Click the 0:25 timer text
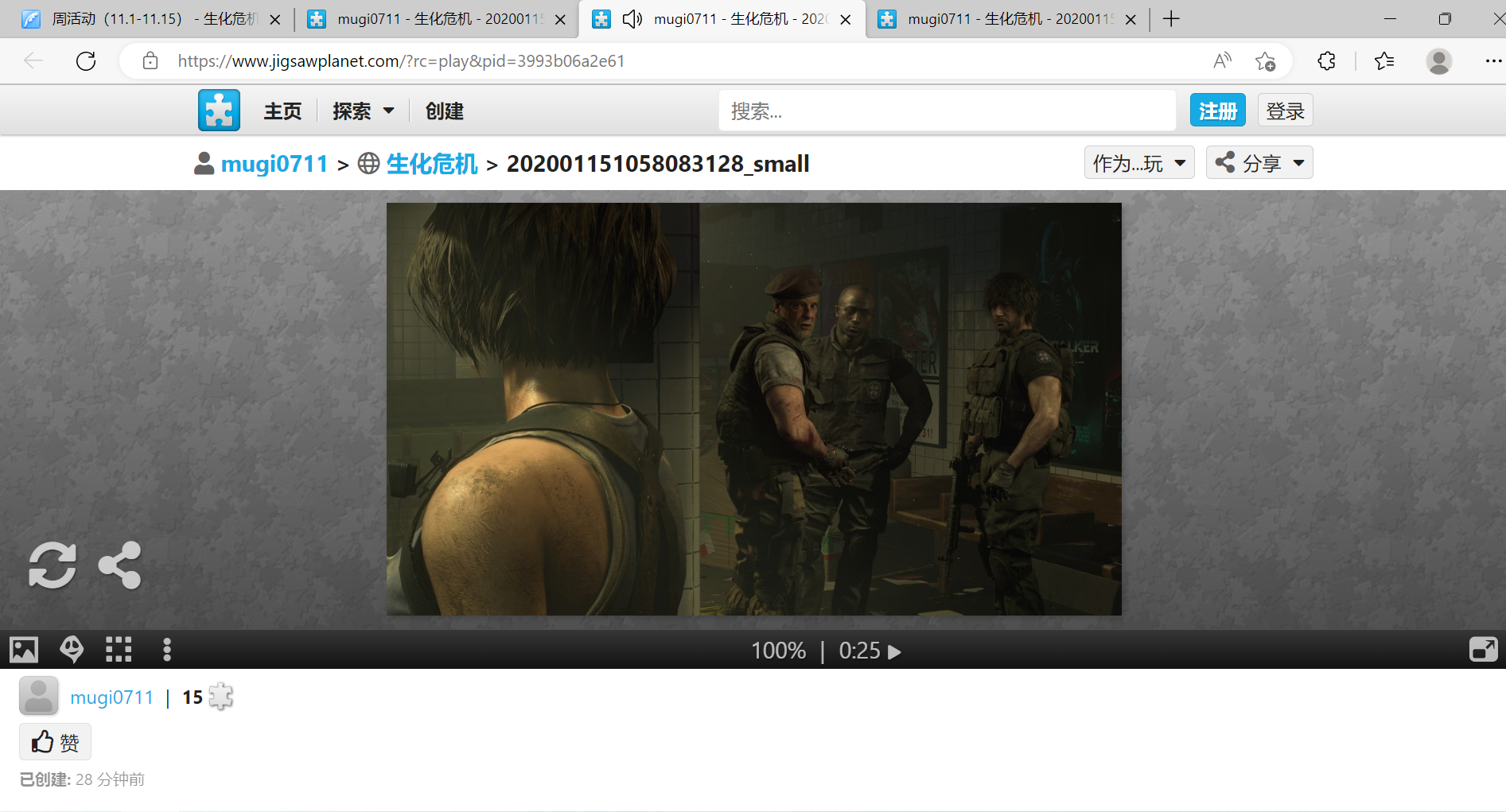 (x=859, y=651)
